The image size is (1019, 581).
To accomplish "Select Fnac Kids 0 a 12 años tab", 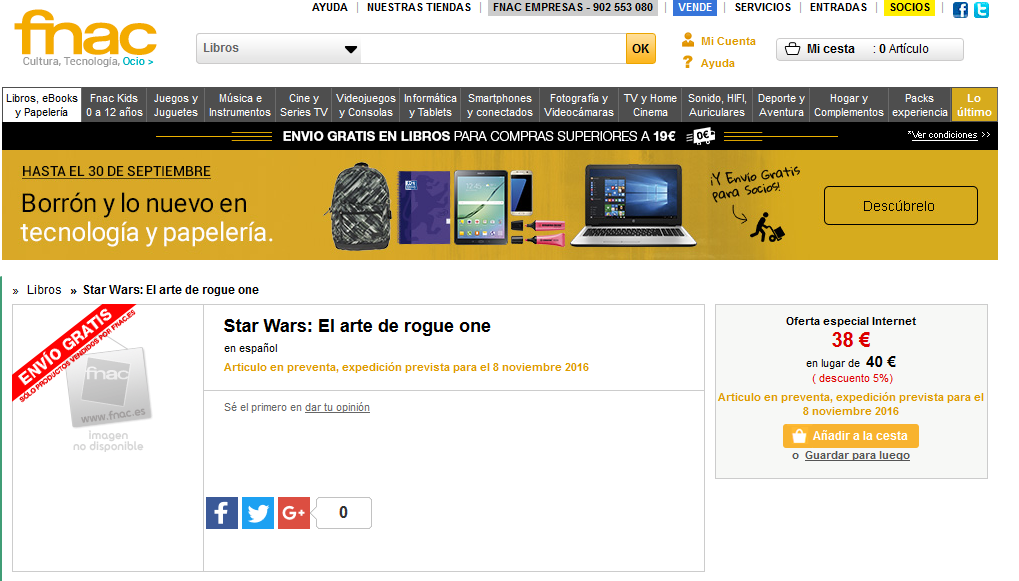I will [x=114, y=105].
